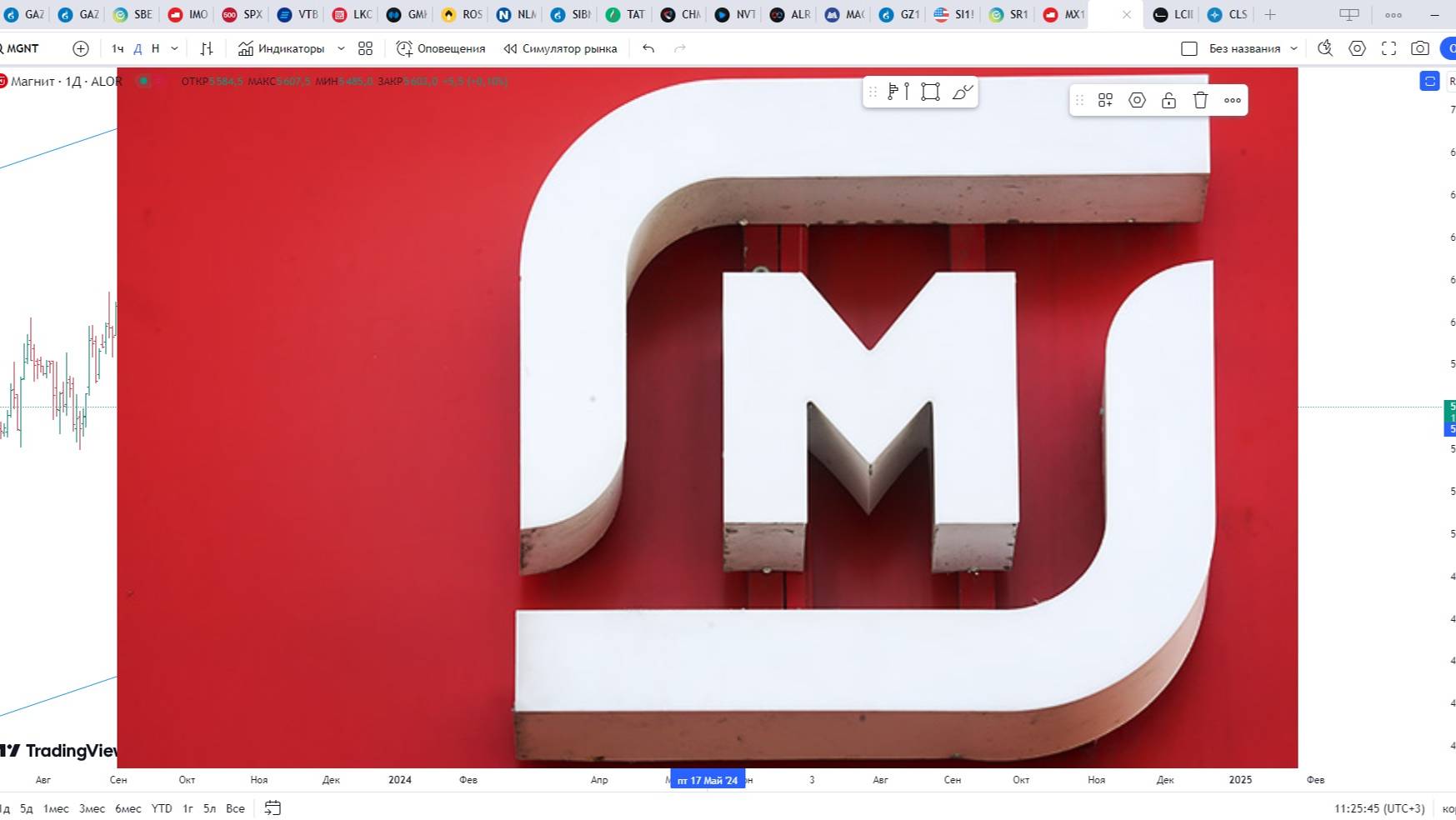Add symbol to compare with plus icon

pos(81,48)
